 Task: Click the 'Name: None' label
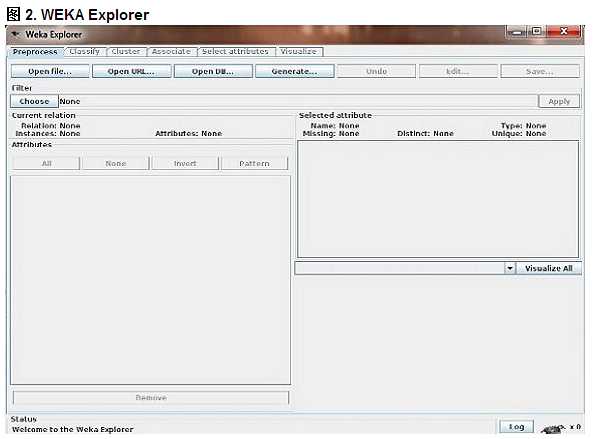[x=335, y=126]
